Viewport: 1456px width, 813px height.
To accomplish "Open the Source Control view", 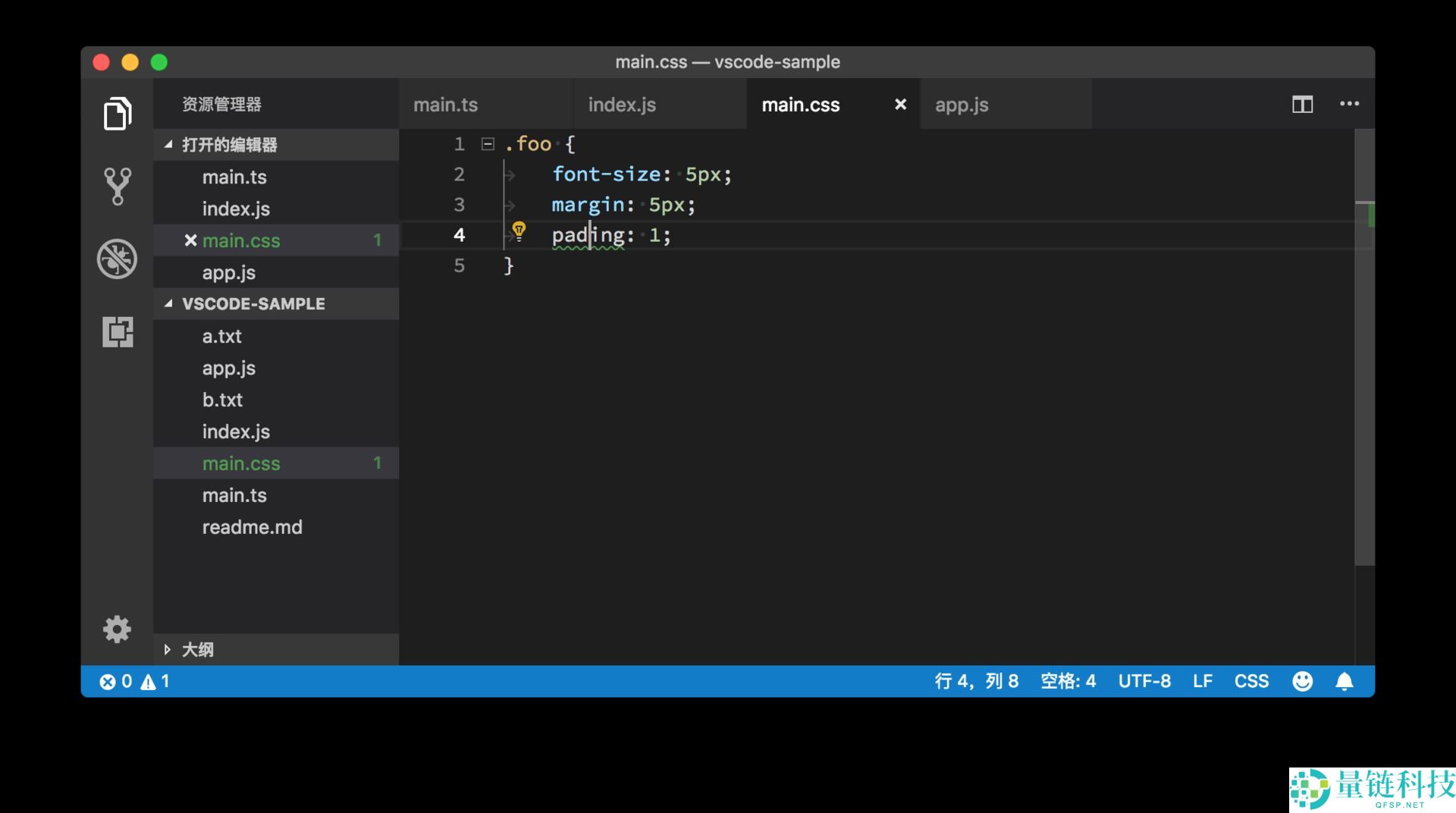I will click(118, 186).
